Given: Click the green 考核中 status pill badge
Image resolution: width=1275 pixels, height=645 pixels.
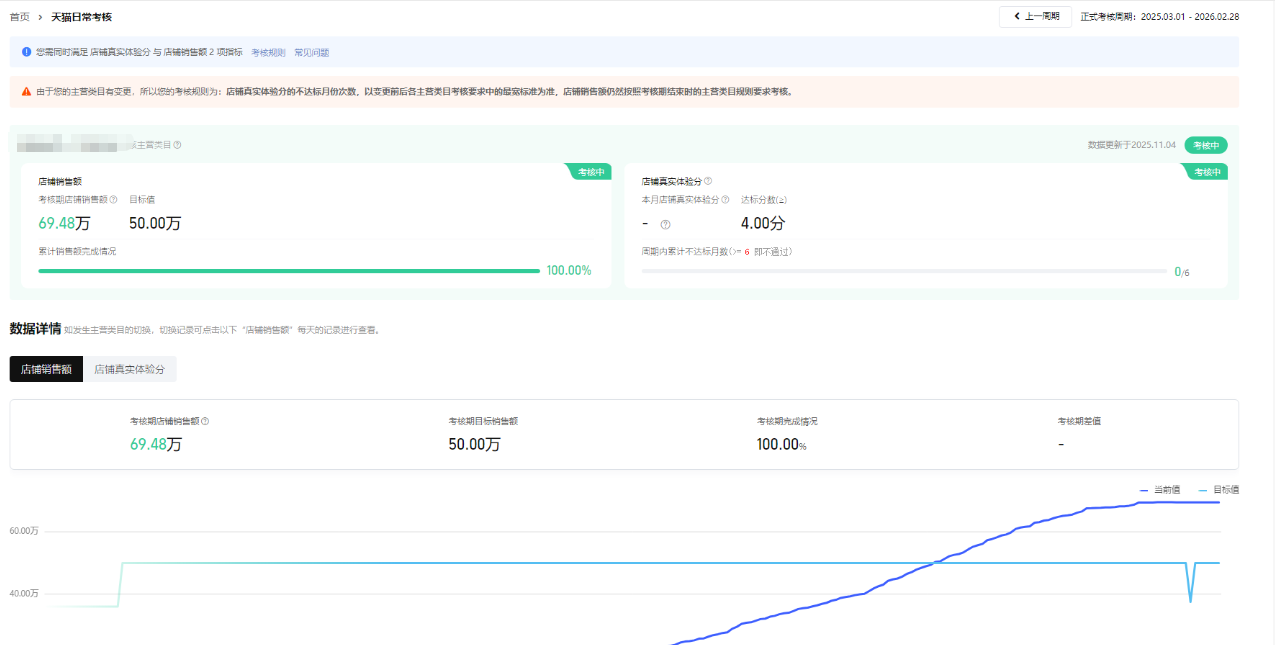Looking at the screenshot, I should [x=1206, y=145].
